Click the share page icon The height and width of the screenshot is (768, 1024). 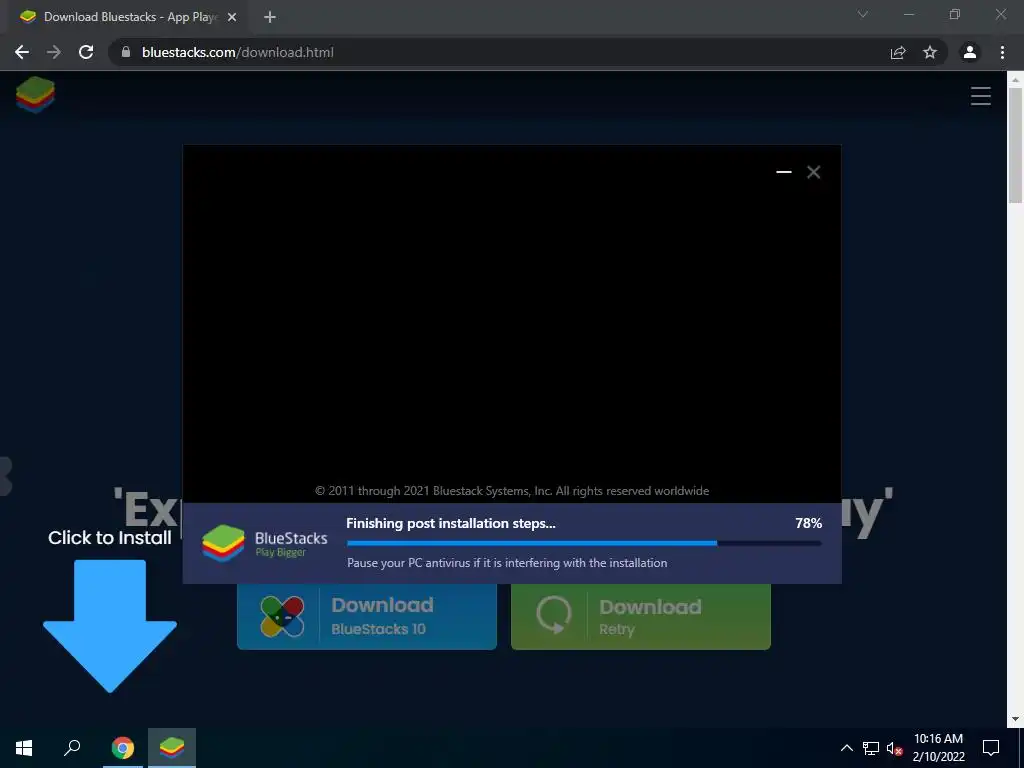[x=898, y=52]
